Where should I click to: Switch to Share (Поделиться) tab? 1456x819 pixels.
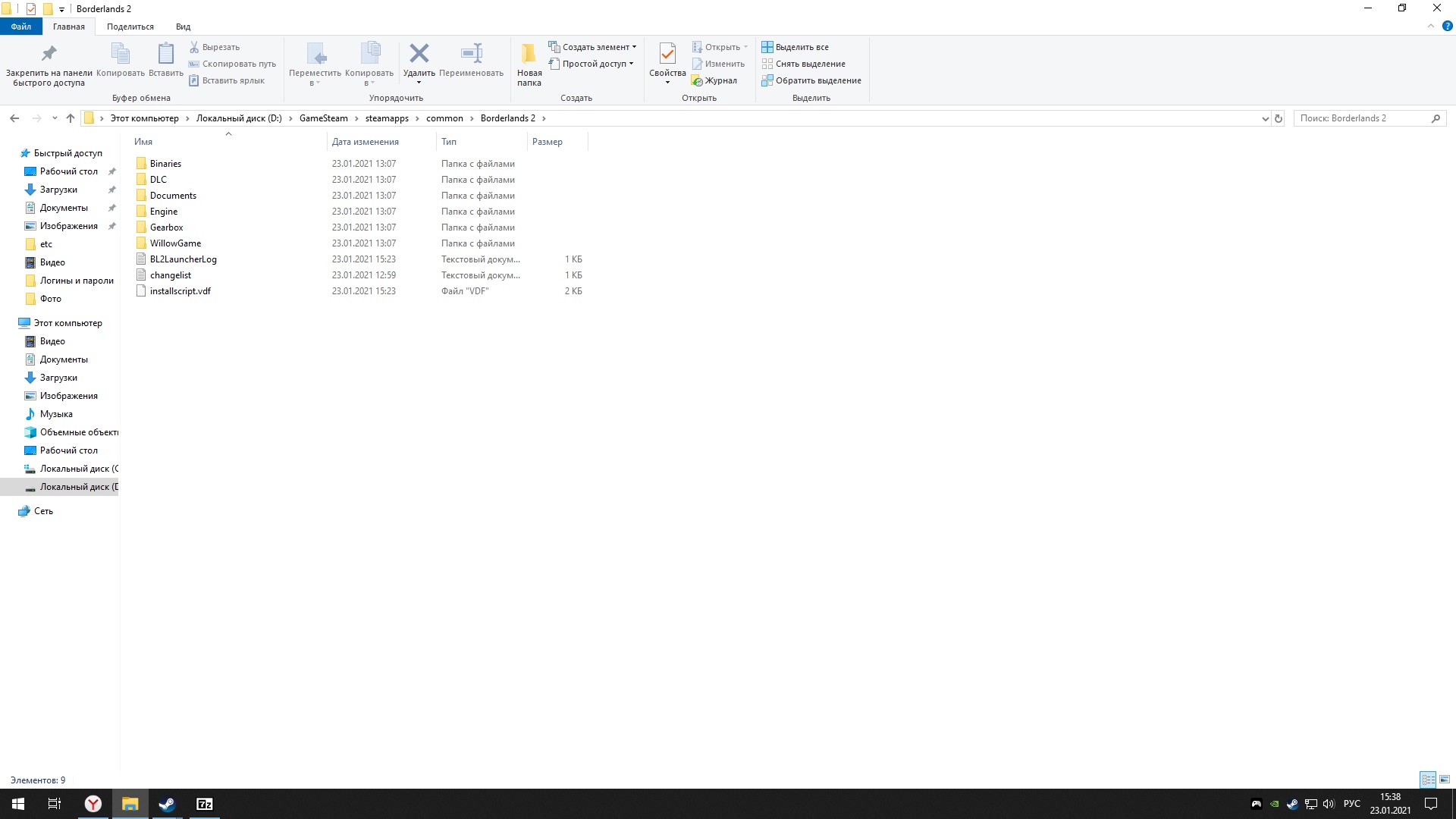click(130, 27)
